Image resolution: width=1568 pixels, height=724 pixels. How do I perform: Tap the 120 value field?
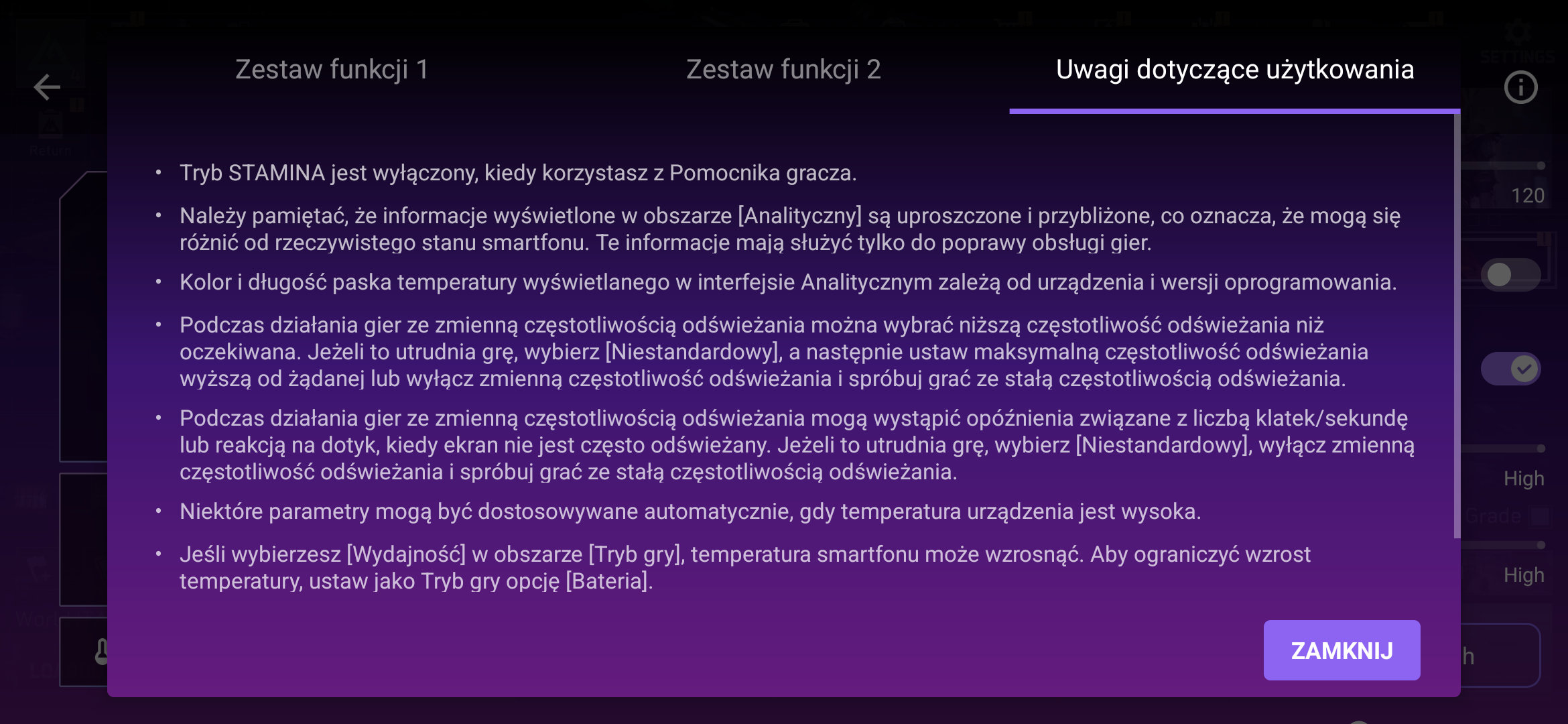point(1527,196)
